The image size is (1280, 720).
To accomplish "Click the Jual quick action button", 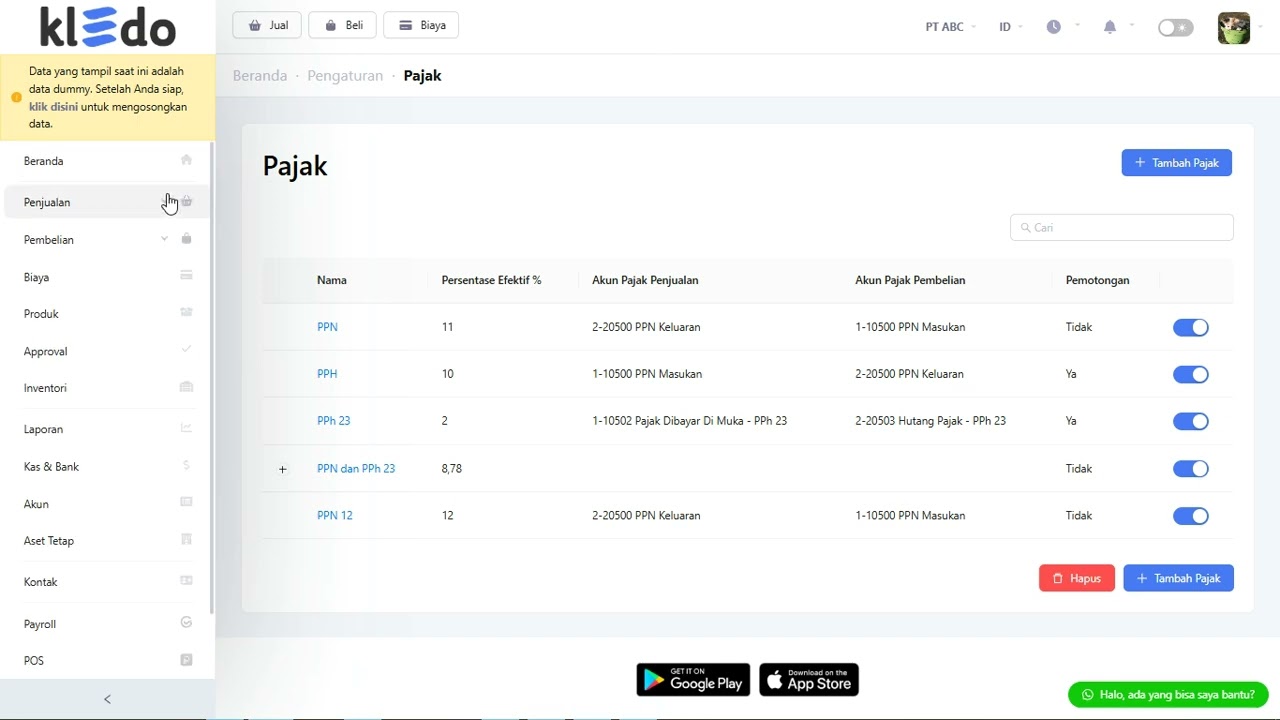I will click(267, 25).
